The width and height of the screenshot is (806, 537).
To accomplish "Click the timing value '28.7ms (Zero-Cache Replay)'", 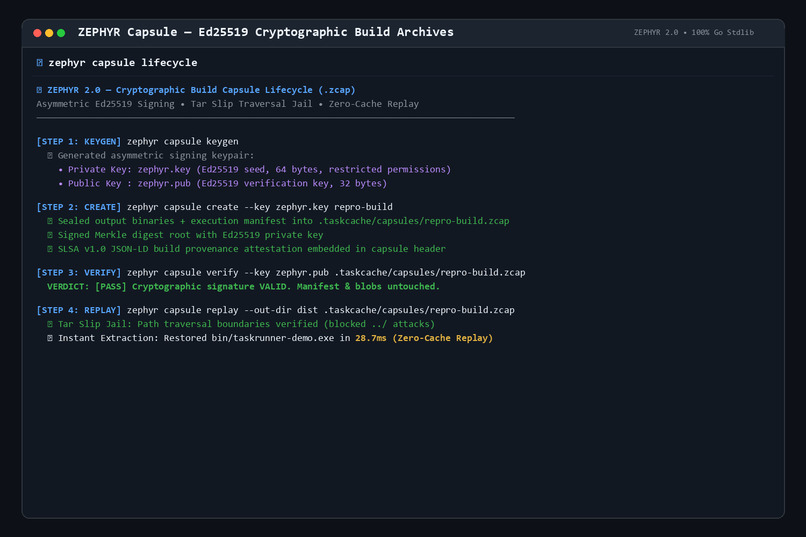I will (424, 338).
